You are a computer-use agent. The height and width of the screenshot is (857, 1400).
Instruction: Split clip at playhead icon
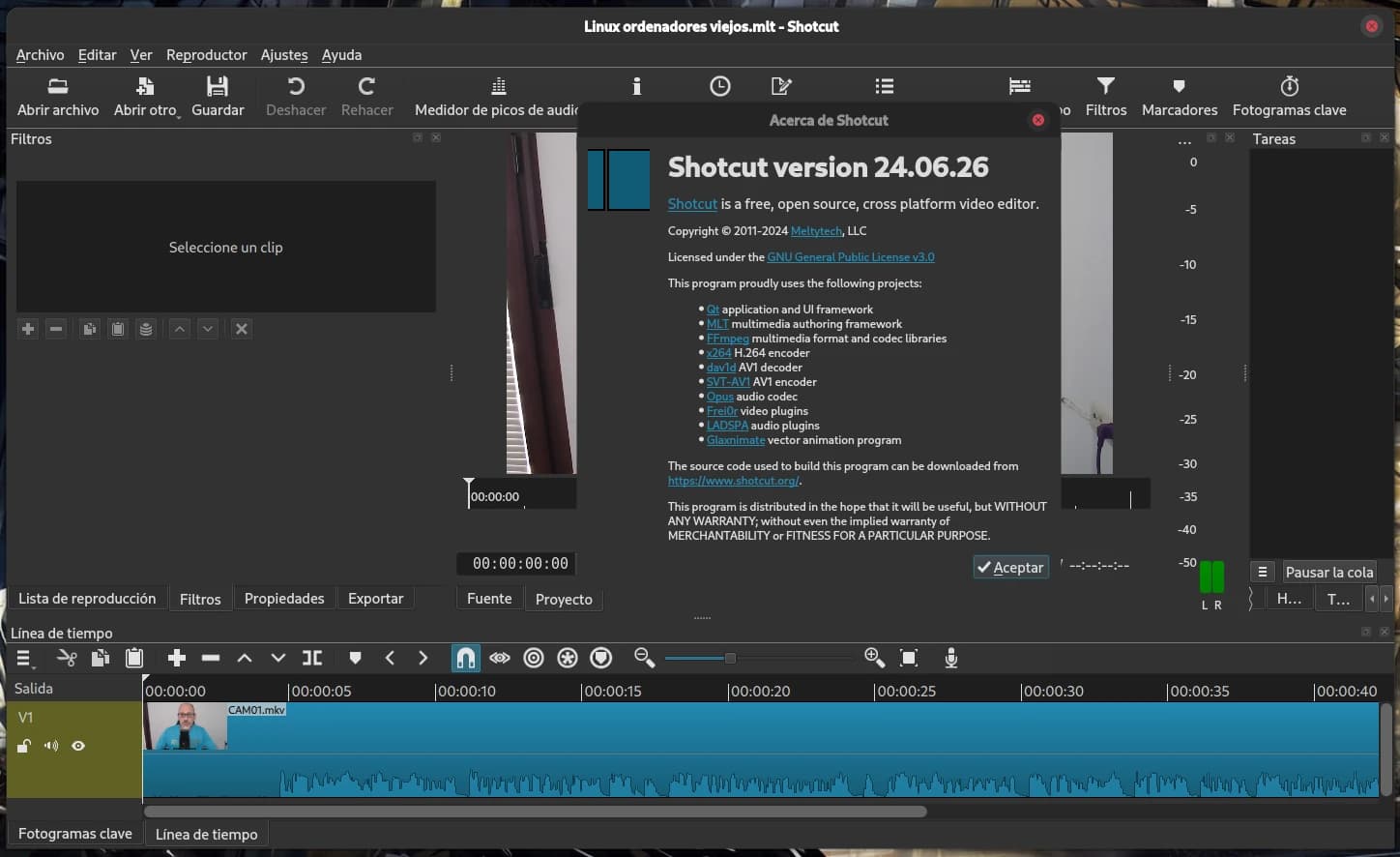point(312,658)
